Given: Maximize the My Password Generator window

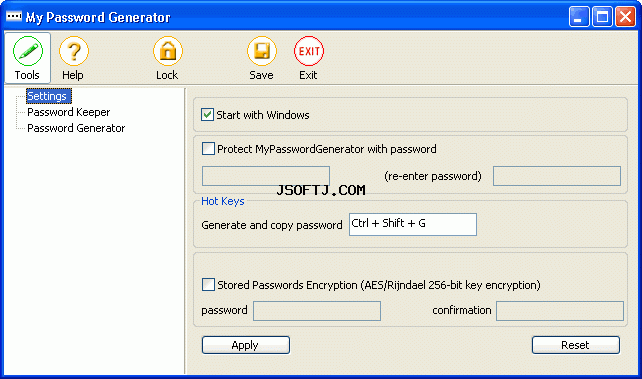Looking at the screenshot, I should click(x=602, y=17).
